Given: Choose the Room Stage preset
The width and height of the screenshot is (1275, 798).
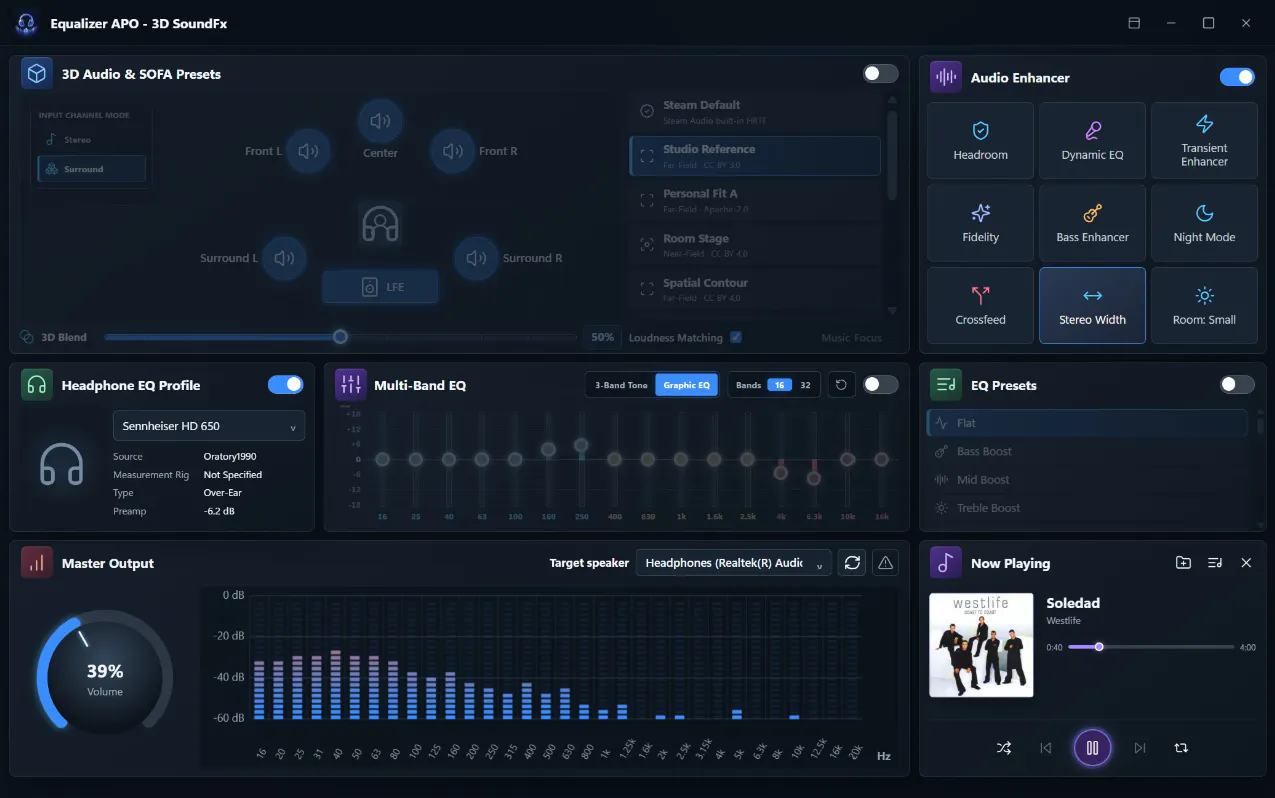Looking at the screenshot, I should pos(755,245).
